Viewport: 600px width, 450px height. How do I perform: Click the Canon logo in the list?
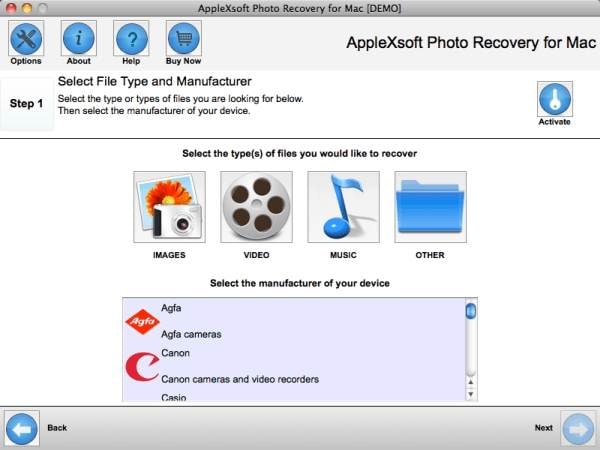tap(142, 367)
